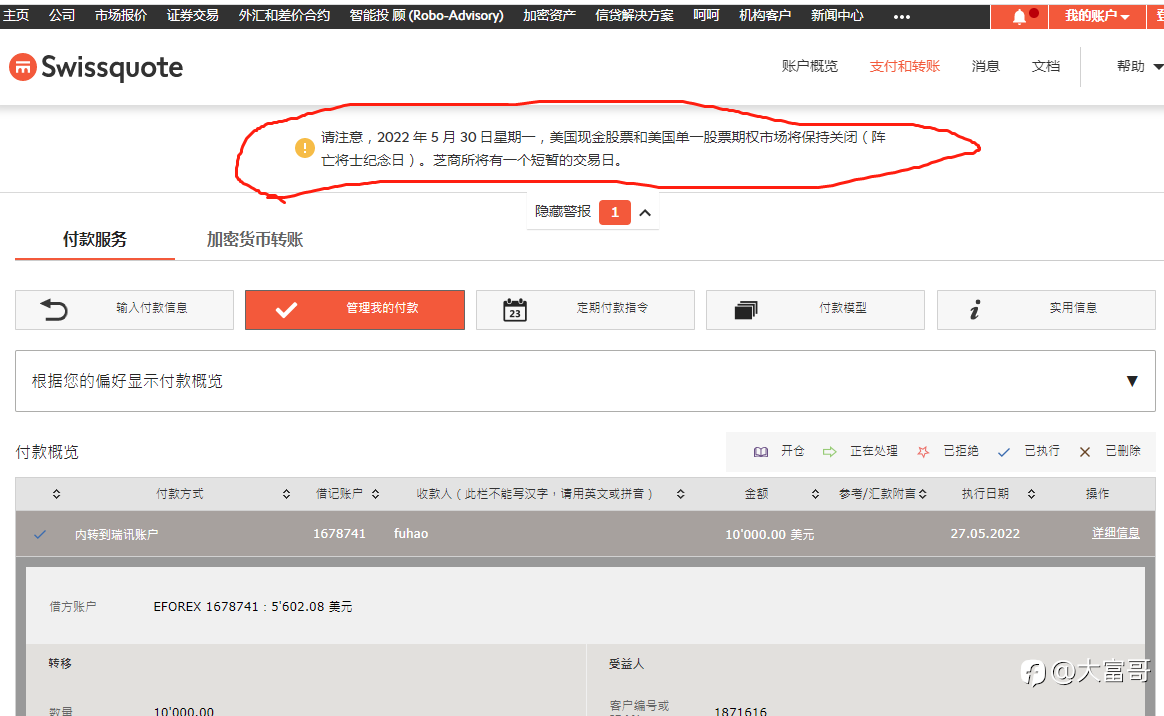1164x716 pixels.
Task: Sort the 付款方式 column
Action: (287, 494)
